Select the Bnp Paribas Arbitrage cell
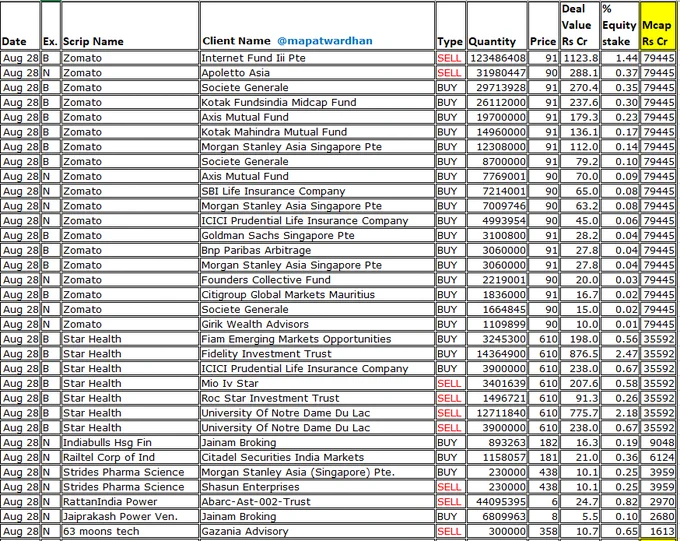The height and width of the screenshot is (541, 680). point(317,250)
